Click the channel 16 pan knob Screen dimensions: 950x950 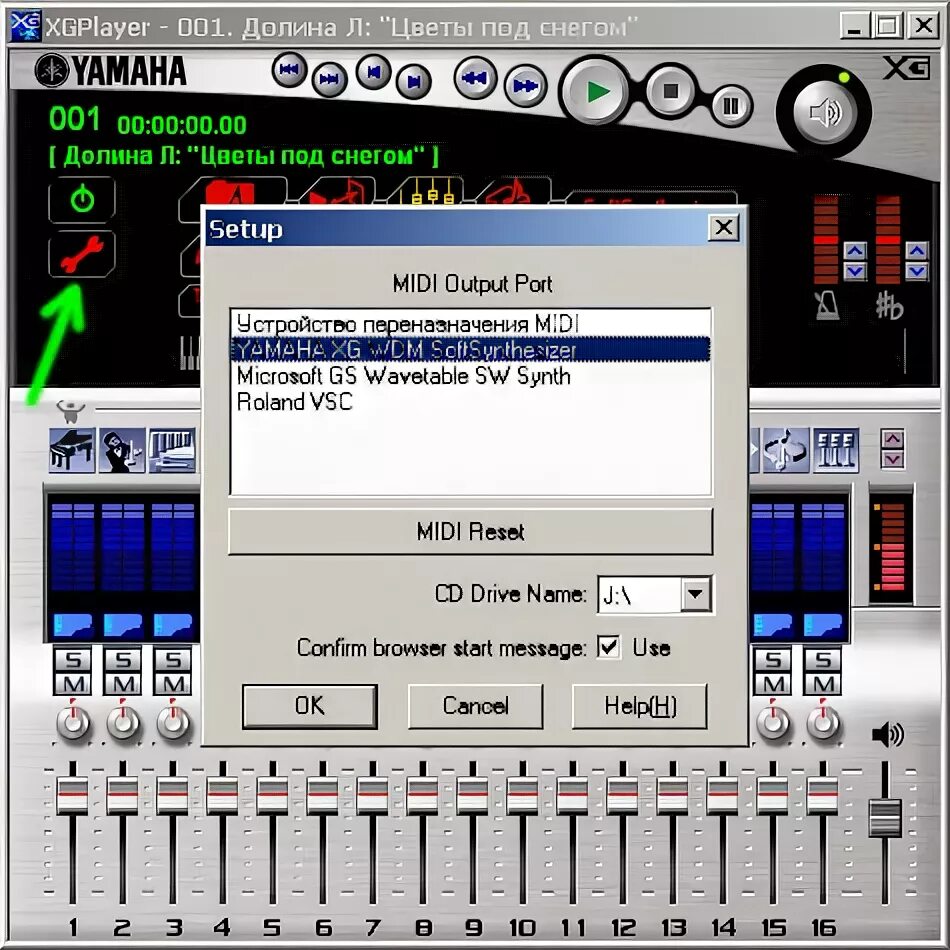click(x=823, y=722)
